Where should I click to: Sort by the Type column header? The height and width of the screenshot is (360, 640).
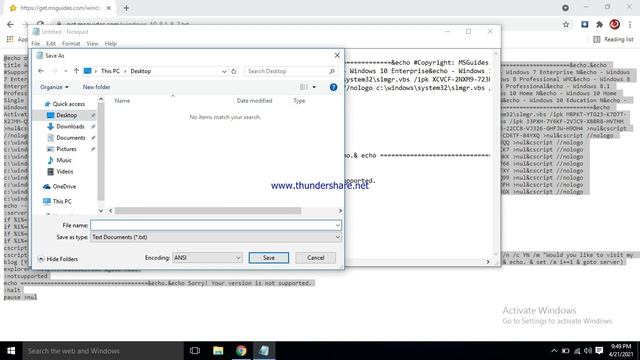tap(299, 101)
